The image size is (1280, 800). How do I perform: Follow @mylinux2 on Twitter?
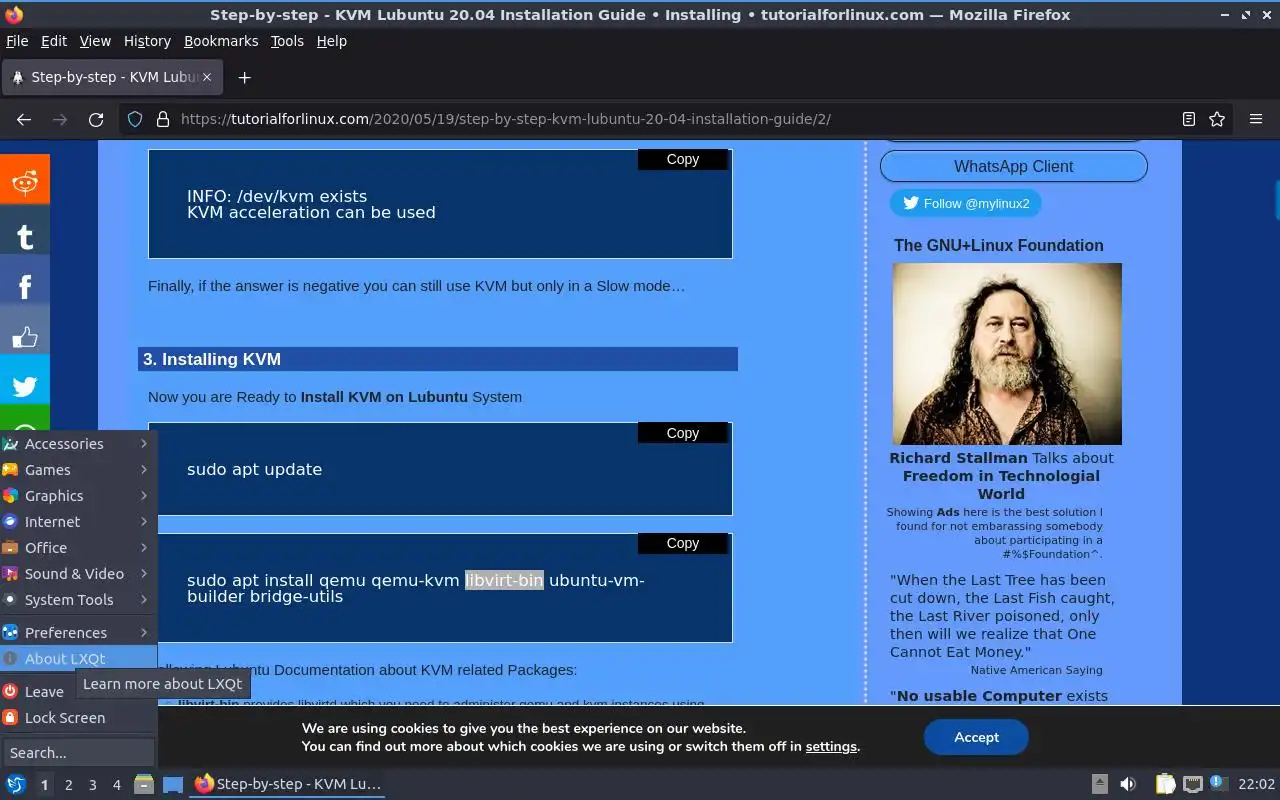965,203
